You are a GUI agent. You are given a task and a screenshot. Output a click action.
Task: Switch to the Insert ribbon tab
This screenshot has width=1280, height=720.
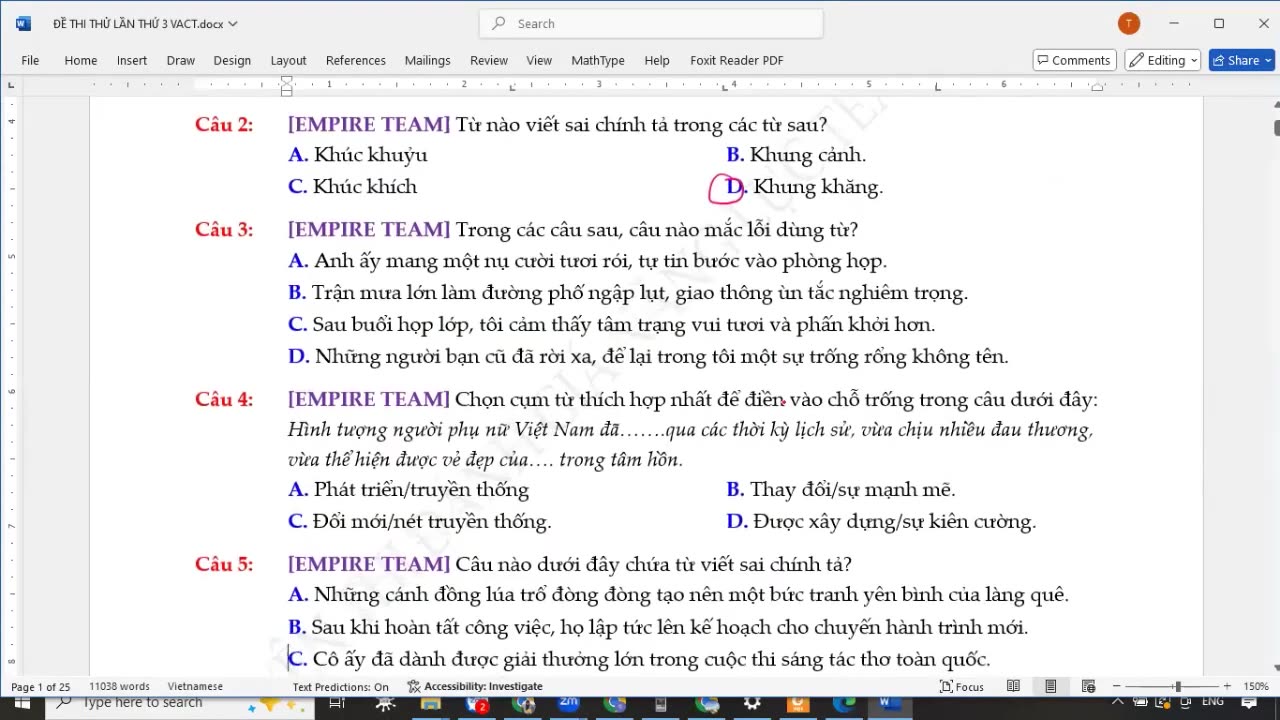132,60
